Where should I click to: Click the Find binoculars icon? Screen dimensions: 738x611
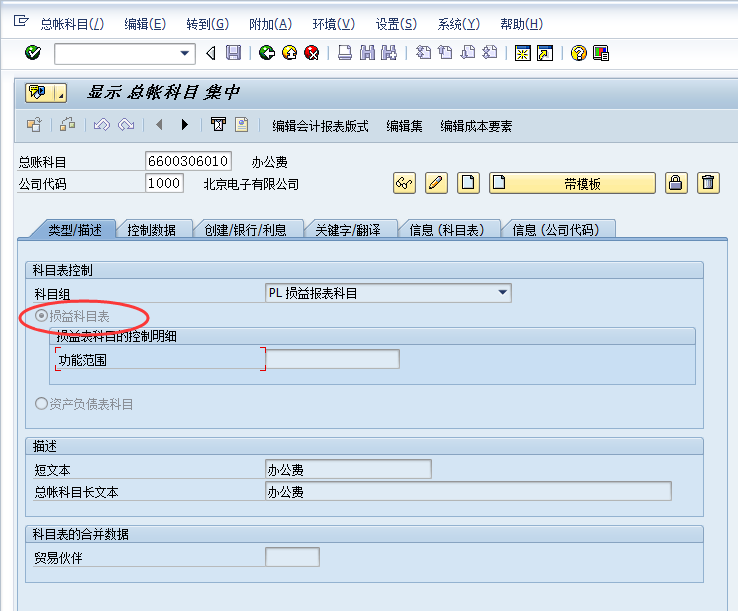pos(367,53)
